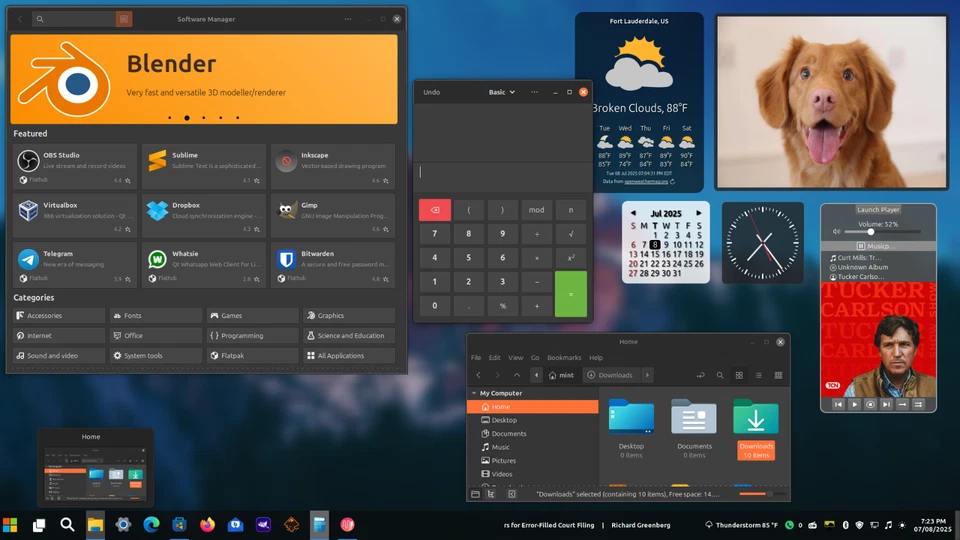Open the Software Manager three-dots menu
The image size is (960, 540).
[x=347, y=19]
